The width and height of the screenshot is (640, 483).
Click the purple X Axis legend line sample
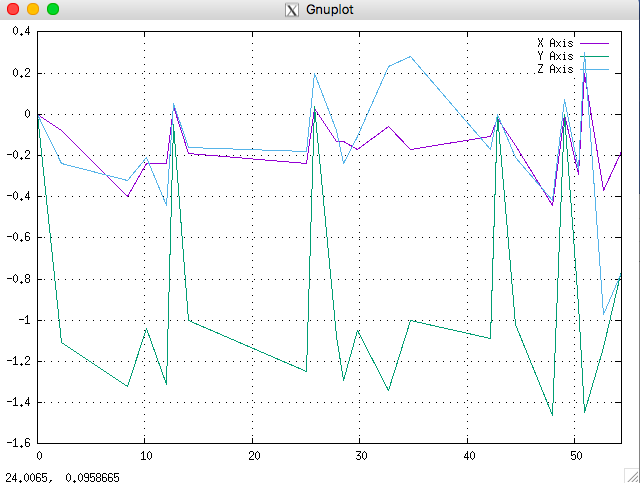pyautogui.click(x=594, y=43)
